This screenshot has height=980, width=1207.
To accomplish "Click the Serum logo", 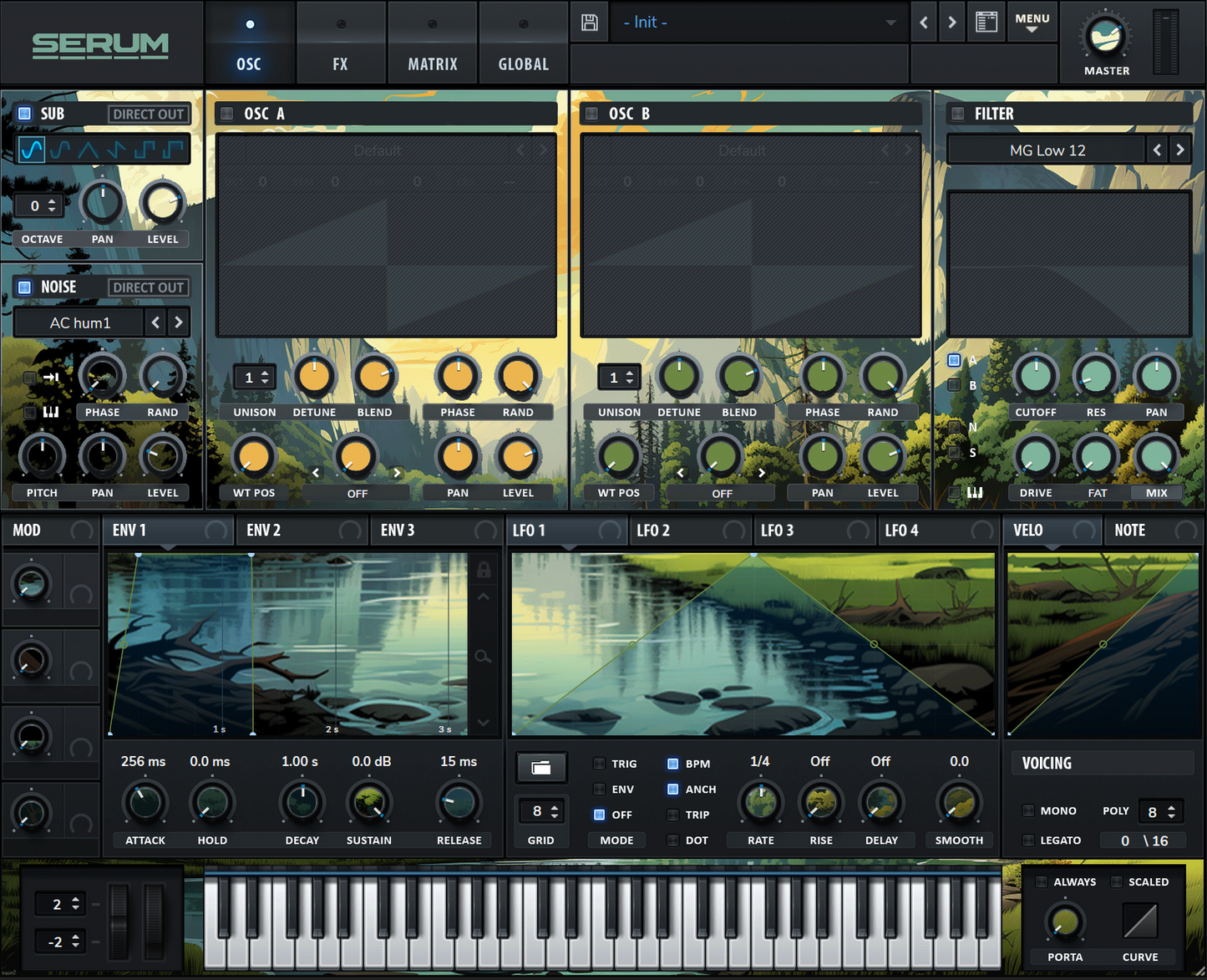I will 100,45.
